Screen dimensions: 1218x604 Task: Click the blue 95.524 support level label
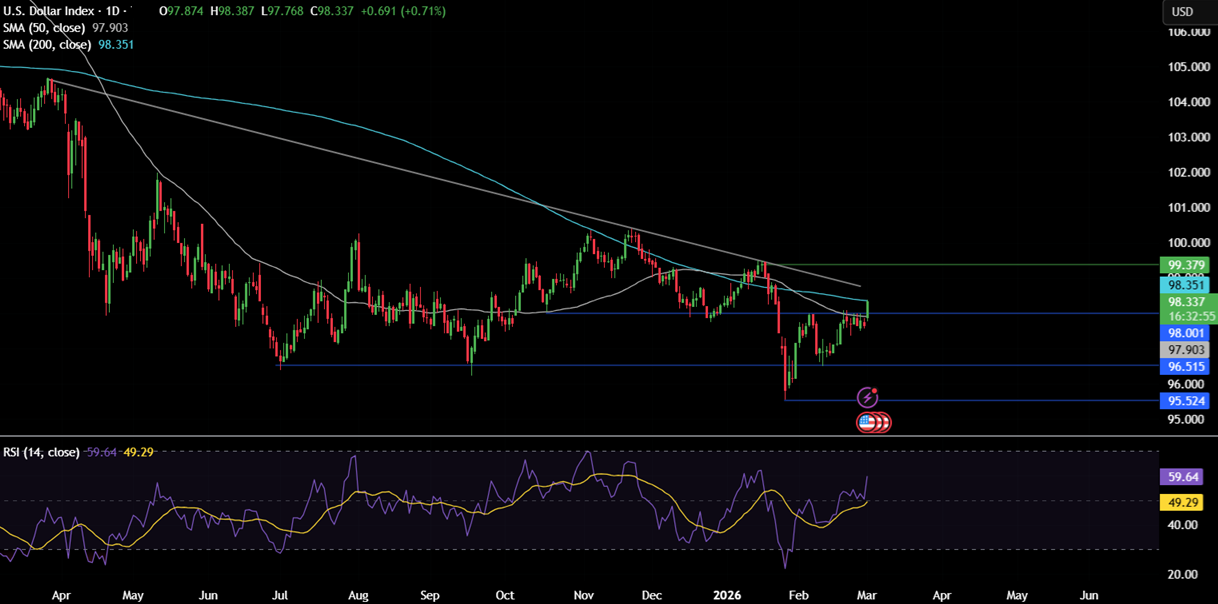pyautogui.click(x=1184, y=401)
